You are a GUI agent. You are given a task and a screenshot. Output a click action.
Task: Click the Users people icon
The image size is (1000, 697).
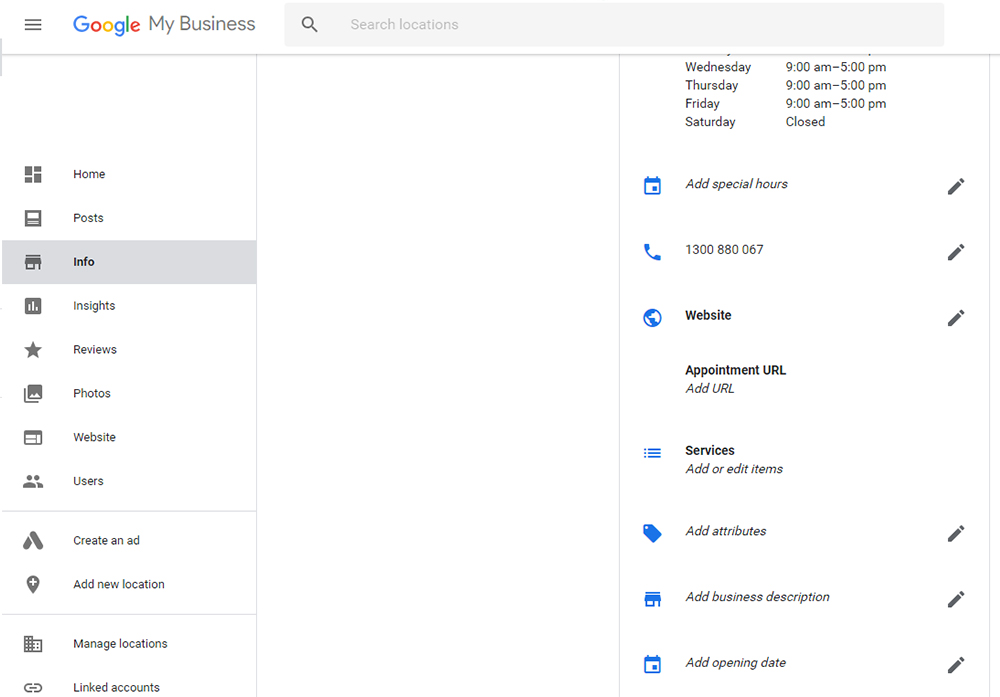33,481
